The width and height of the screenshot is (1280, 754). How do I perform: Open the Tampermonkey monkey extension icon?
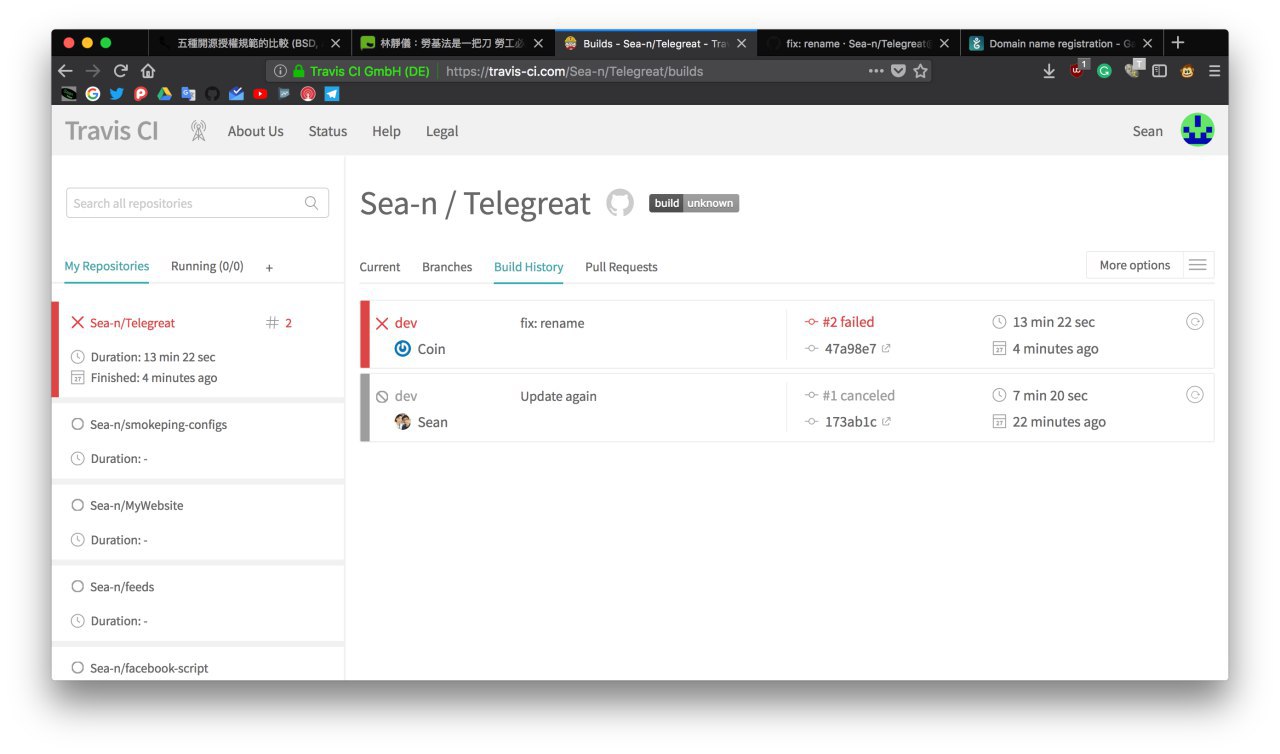1188,71
